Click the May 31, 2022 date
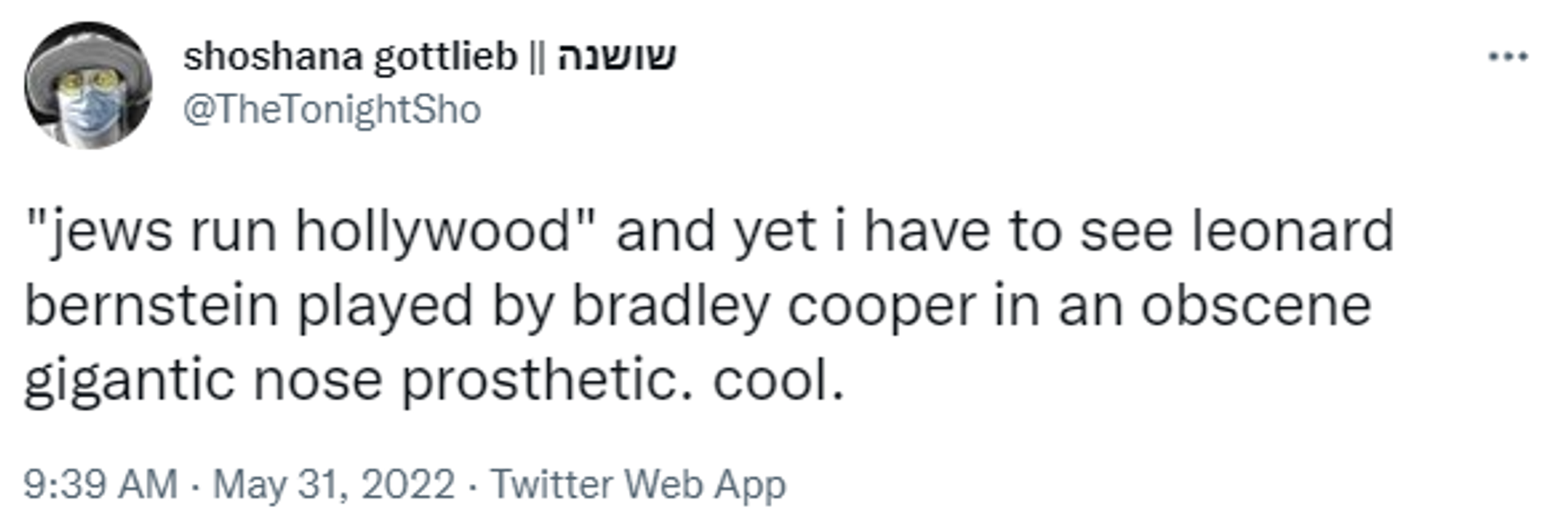Screen dimensions: 1568x519 (x=334, y=484)
